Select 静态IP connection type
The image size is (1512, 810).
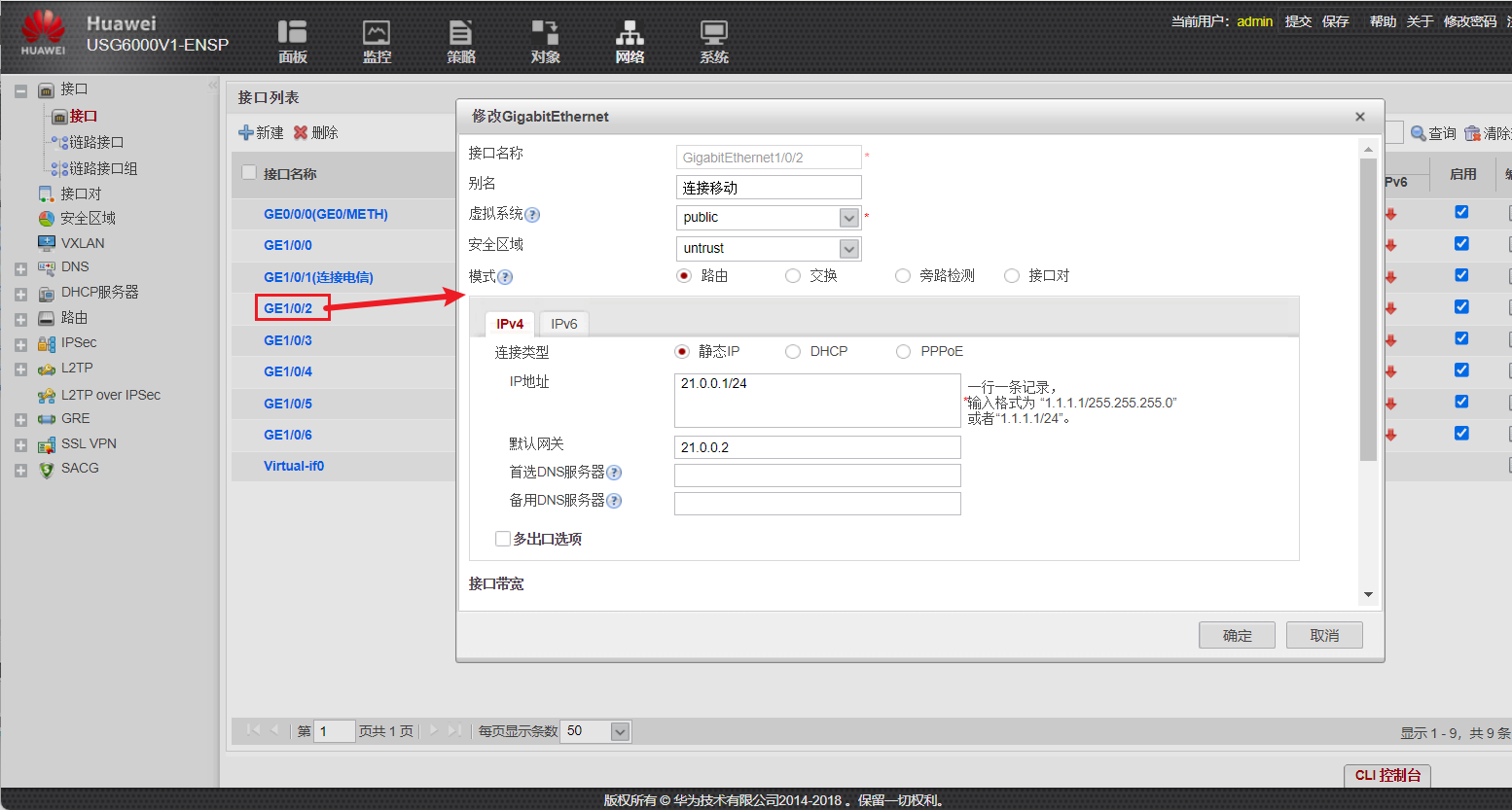(x=682, y=351)
